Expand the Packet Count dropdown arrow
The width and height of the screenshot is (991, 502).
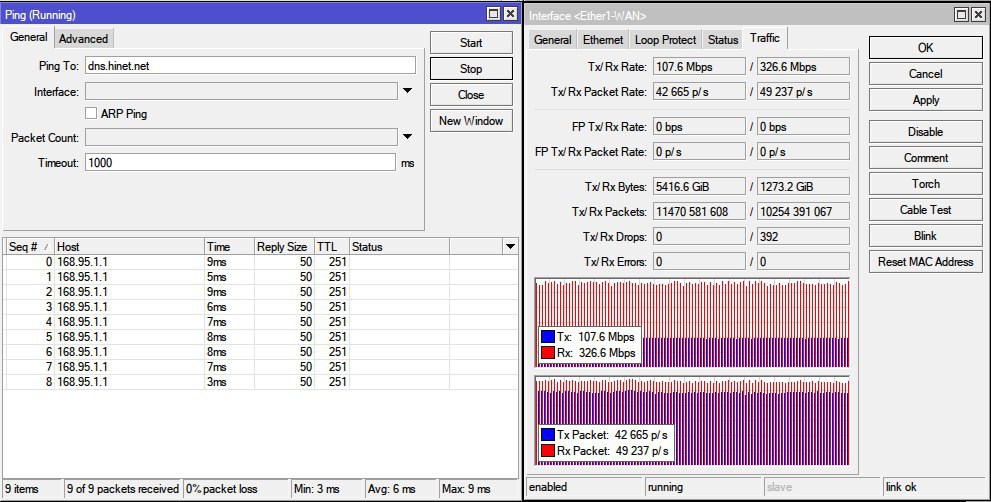point(408,137)
